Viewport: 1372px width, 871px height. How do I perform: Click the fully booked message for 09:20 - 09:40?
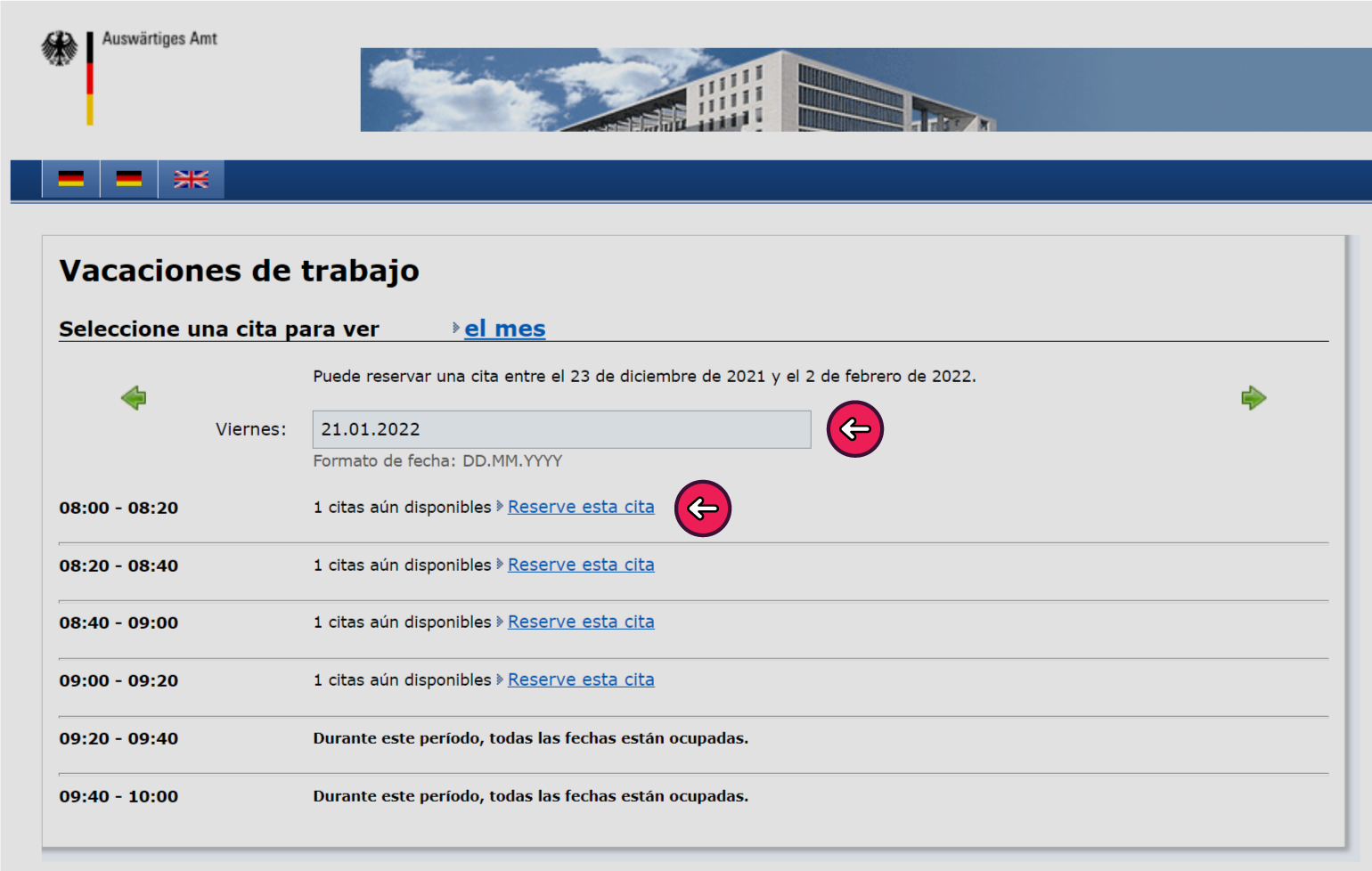pos(530,738)
